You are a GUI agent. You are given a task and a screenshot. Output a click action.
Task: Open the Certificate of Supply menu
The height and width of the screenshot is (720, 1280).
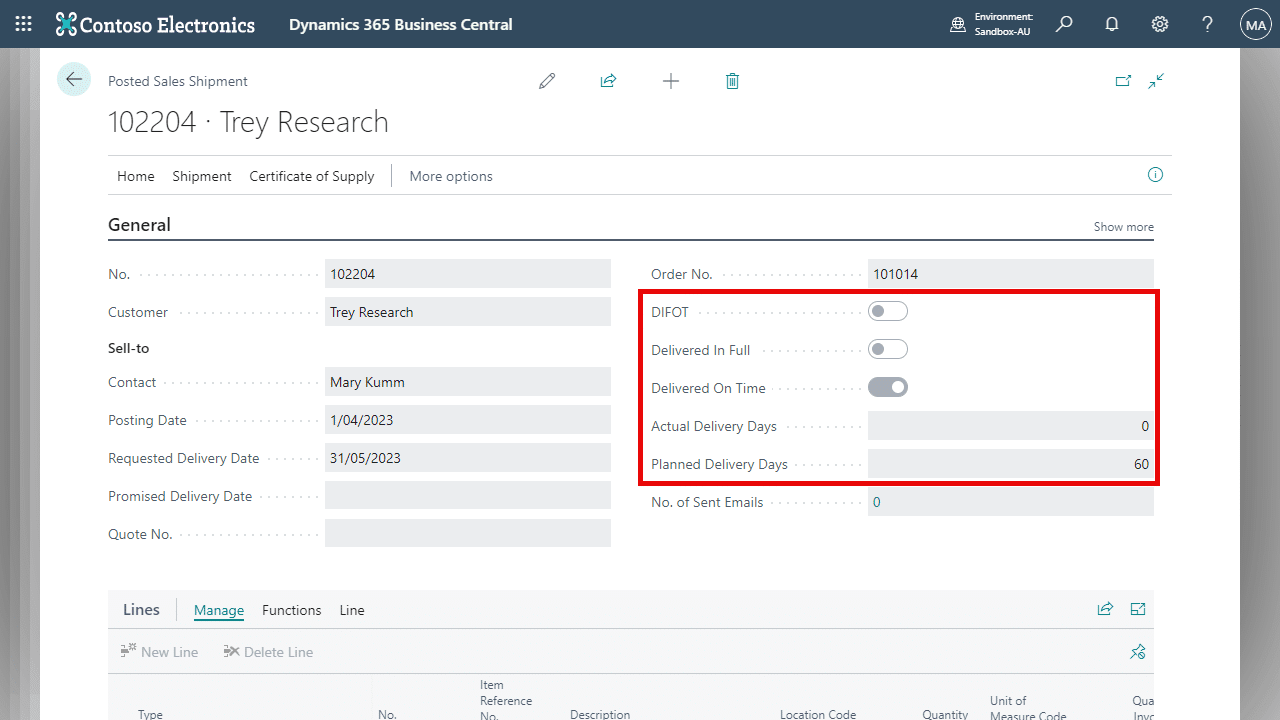click(312, 176)
